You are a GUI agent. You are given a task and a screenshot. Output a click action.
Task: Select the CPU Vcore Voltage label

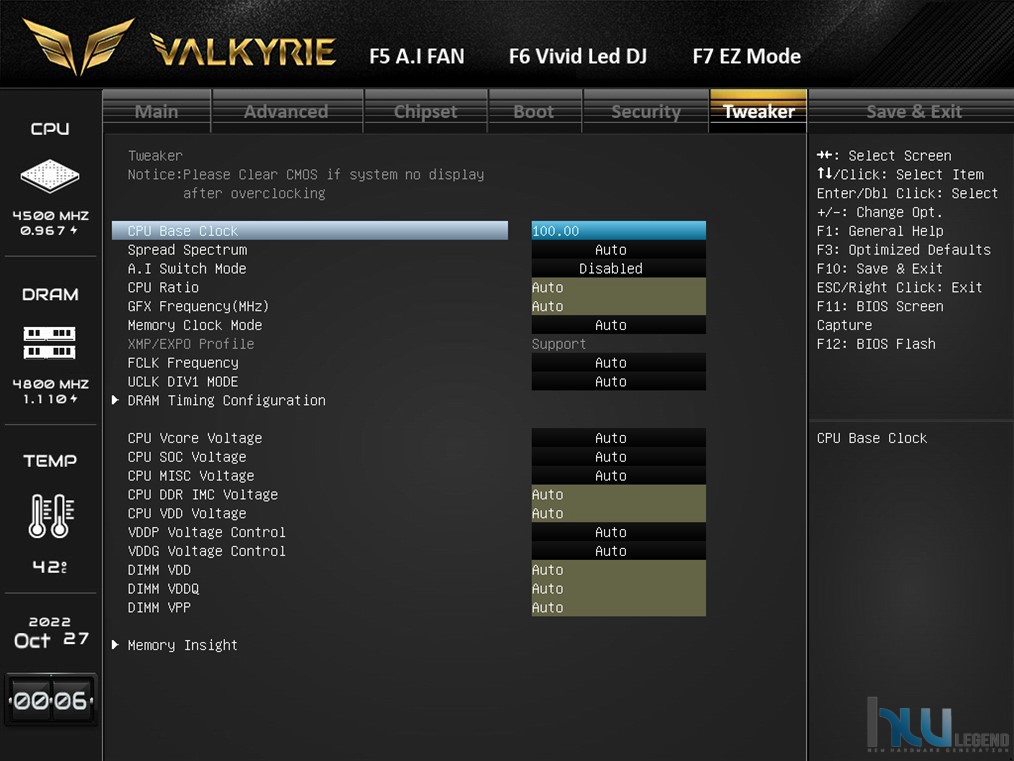[x=195, y=438]
